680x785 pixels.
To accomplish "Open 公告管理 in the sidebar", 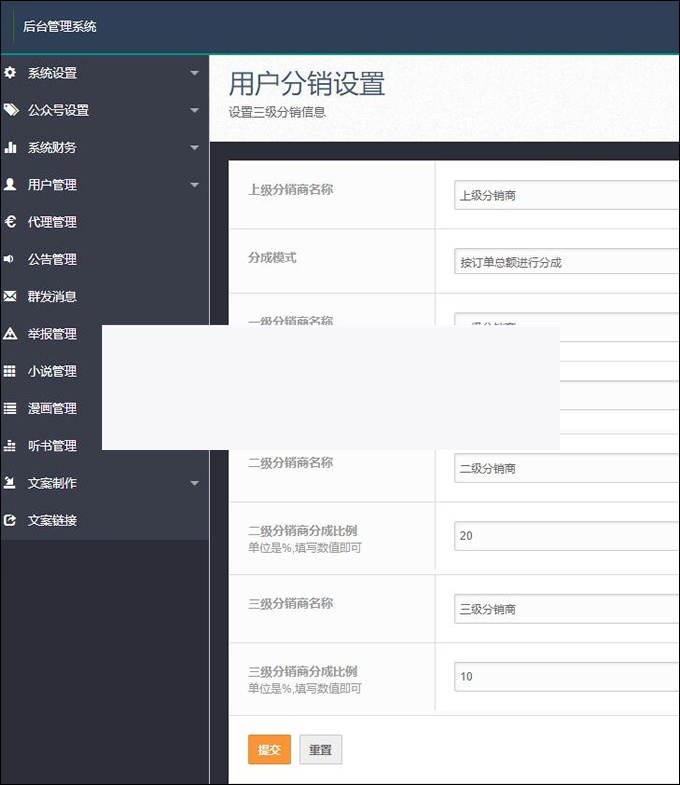I will pyautogui.click(x=52, y=259).
